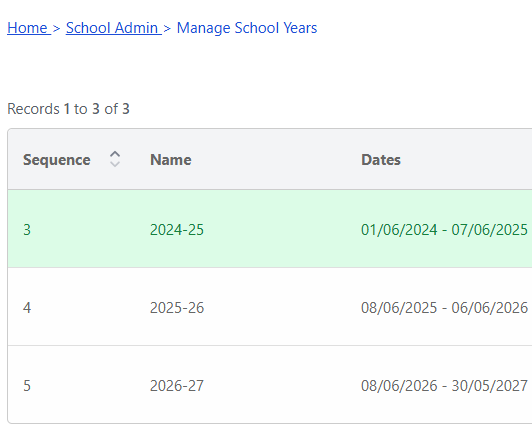Click the up chevron of Sequence sort

pyautogui.click(x=115, y=154)
